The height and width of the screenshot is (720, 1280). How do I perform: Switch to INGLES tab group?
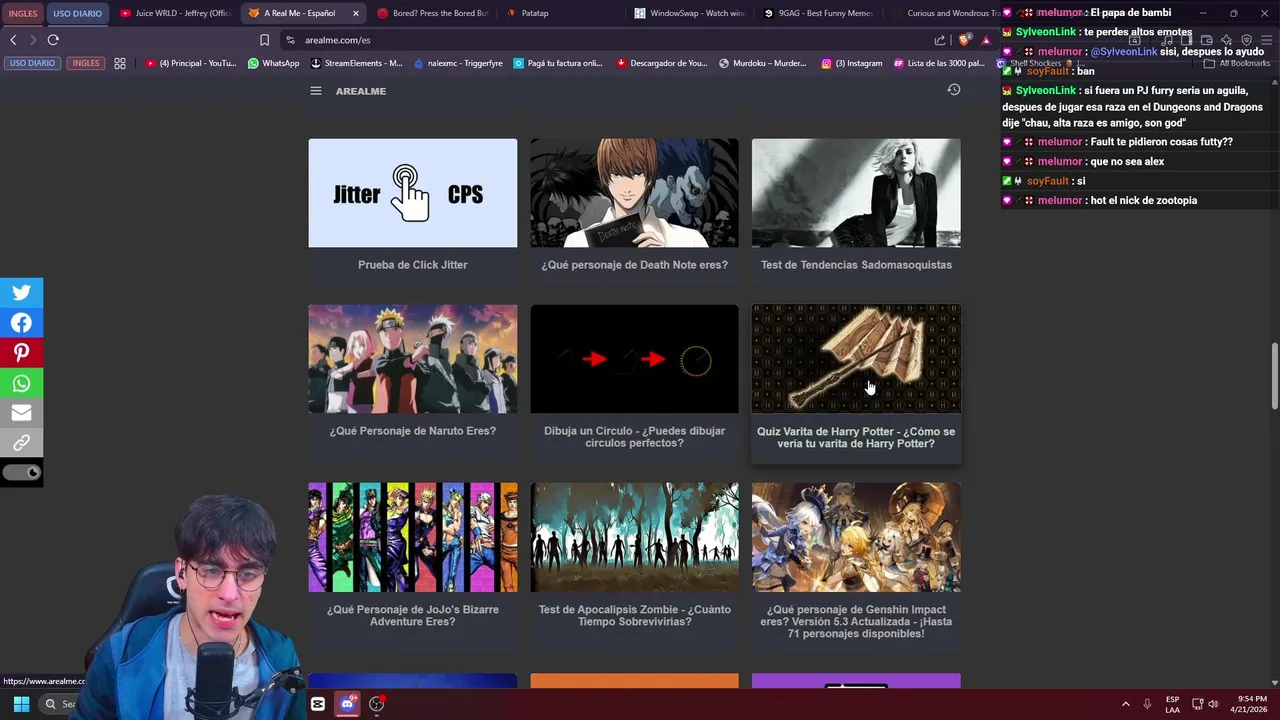[x=22, y=13]
